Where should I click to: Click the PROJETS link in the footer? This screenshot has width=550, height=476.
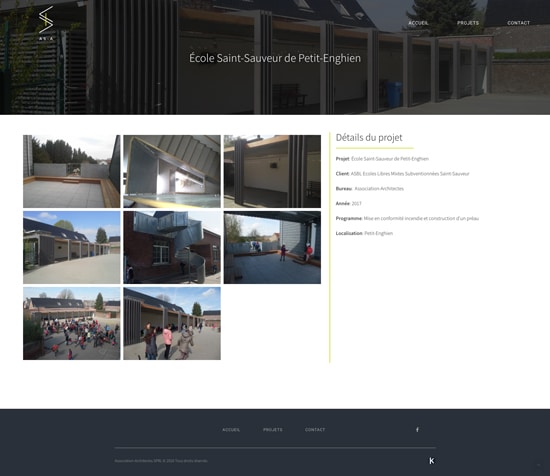[x=273, y=430]
